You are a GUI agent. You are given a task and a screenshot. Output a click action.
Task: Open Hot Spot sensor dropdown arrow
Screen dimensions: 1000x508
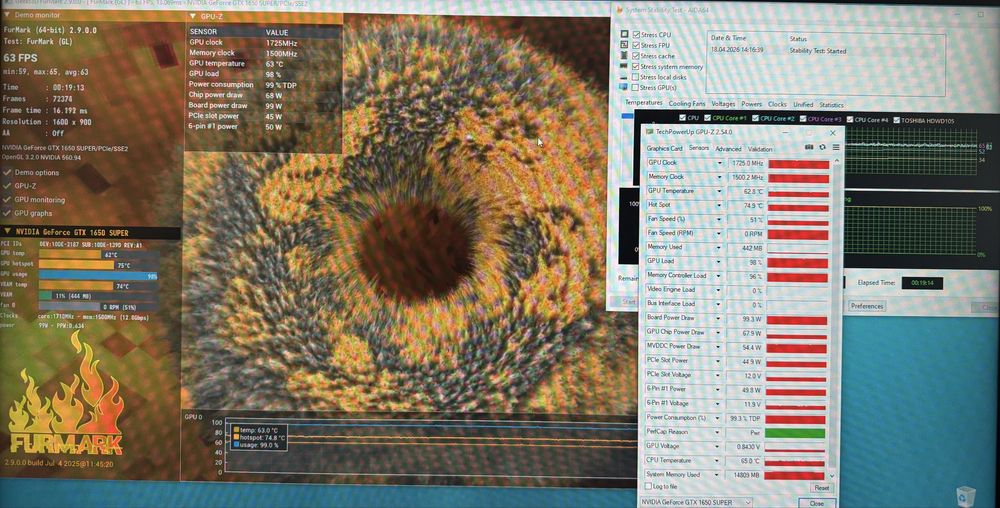(x=719, y=205)
